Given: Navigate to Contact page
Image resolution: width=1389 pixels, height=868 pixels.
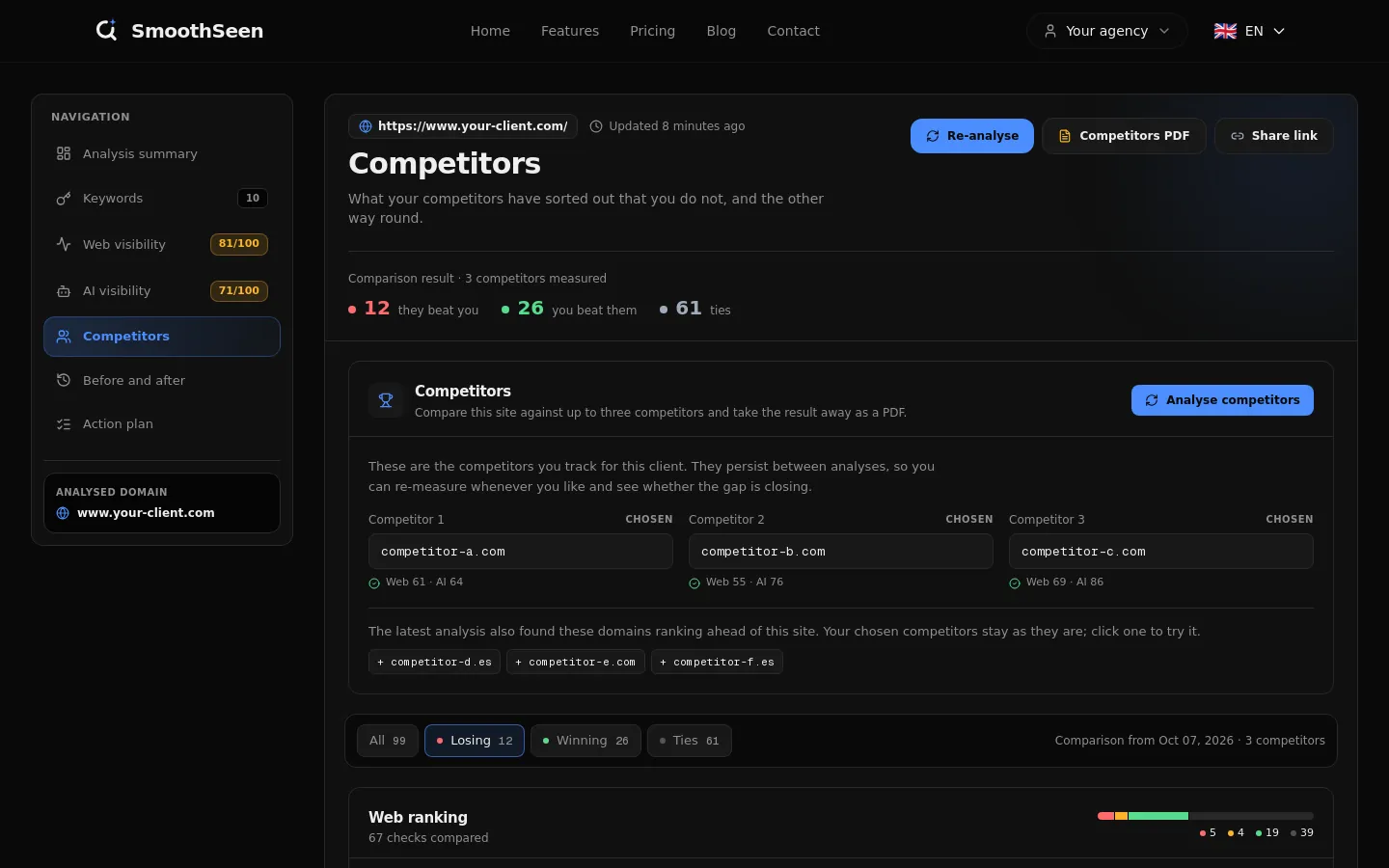Looking at the screenshot, I should (x=793, y=31).
